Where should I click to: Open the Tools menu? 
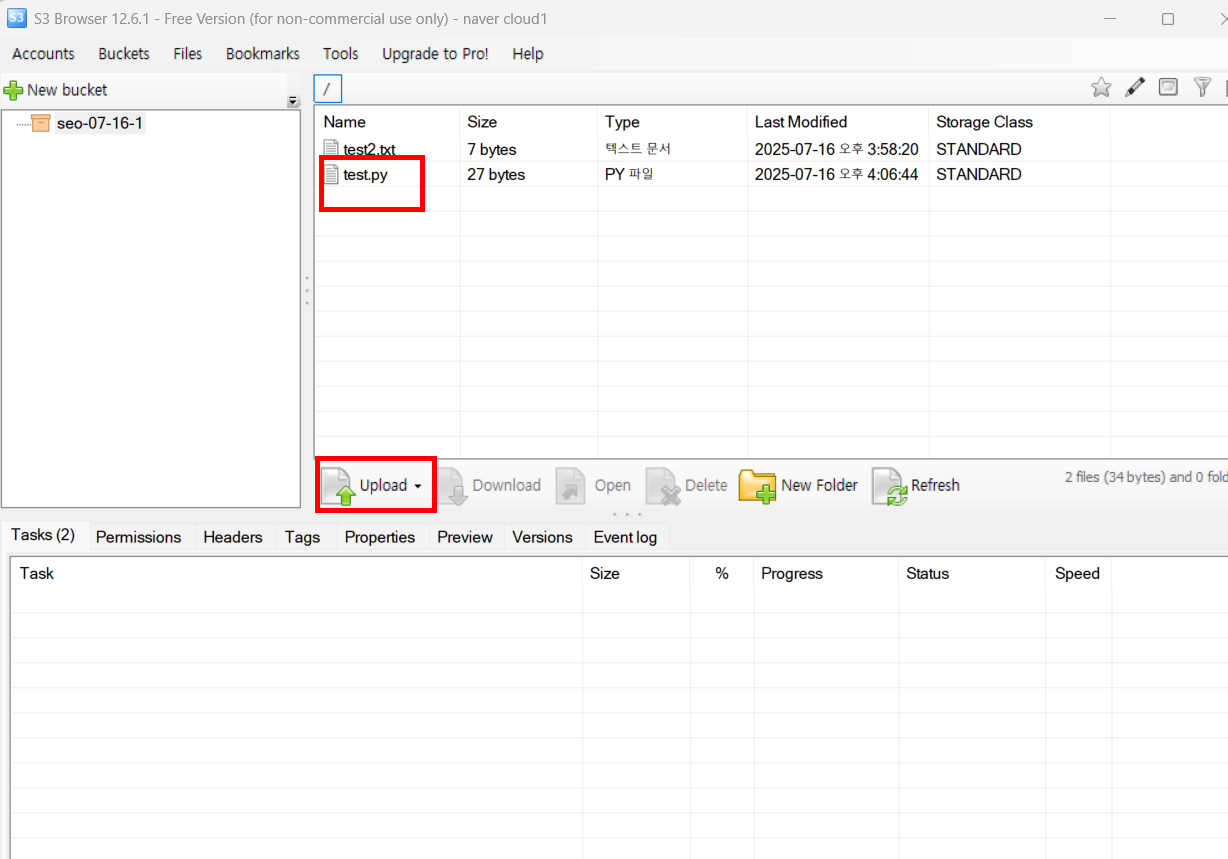[340, 54]
